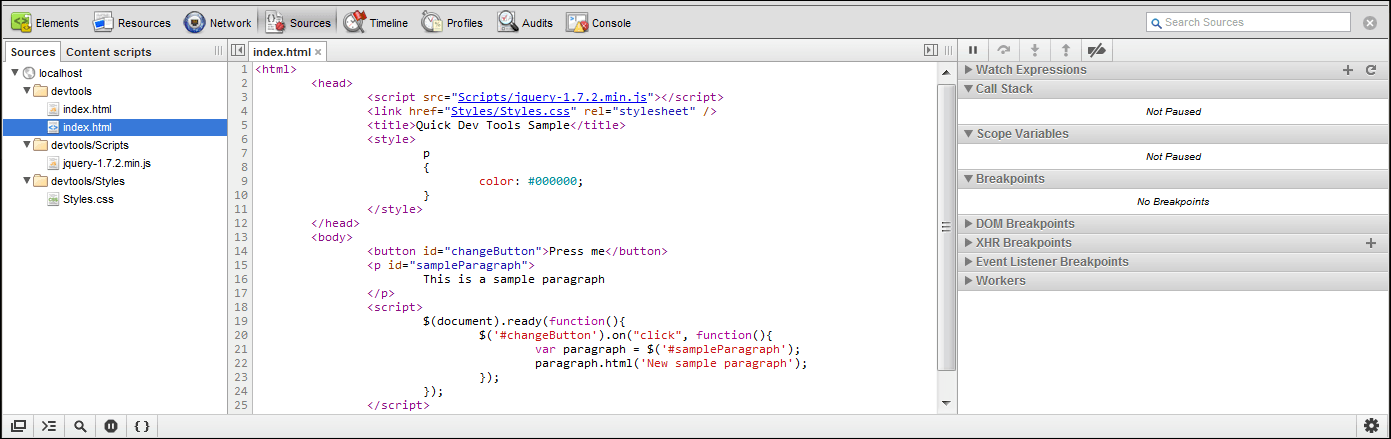
Task: Switch to the Network panel
Action: point(217,22)
